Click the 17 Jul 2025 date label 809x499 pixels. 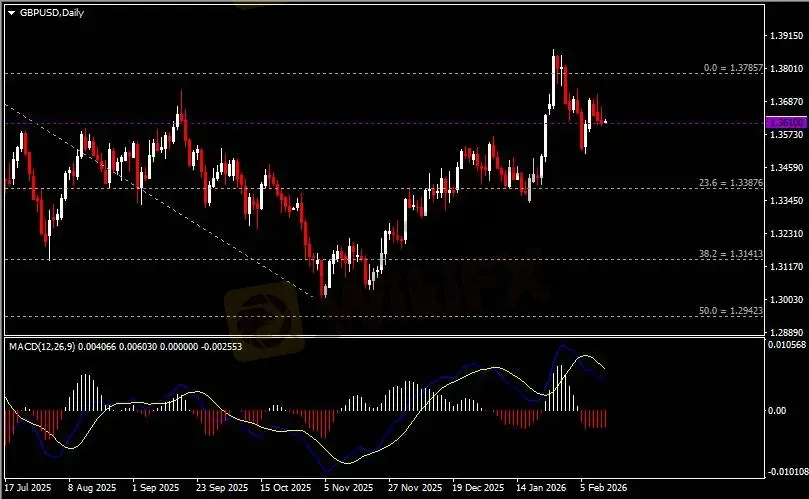click(x=28, y=488)
